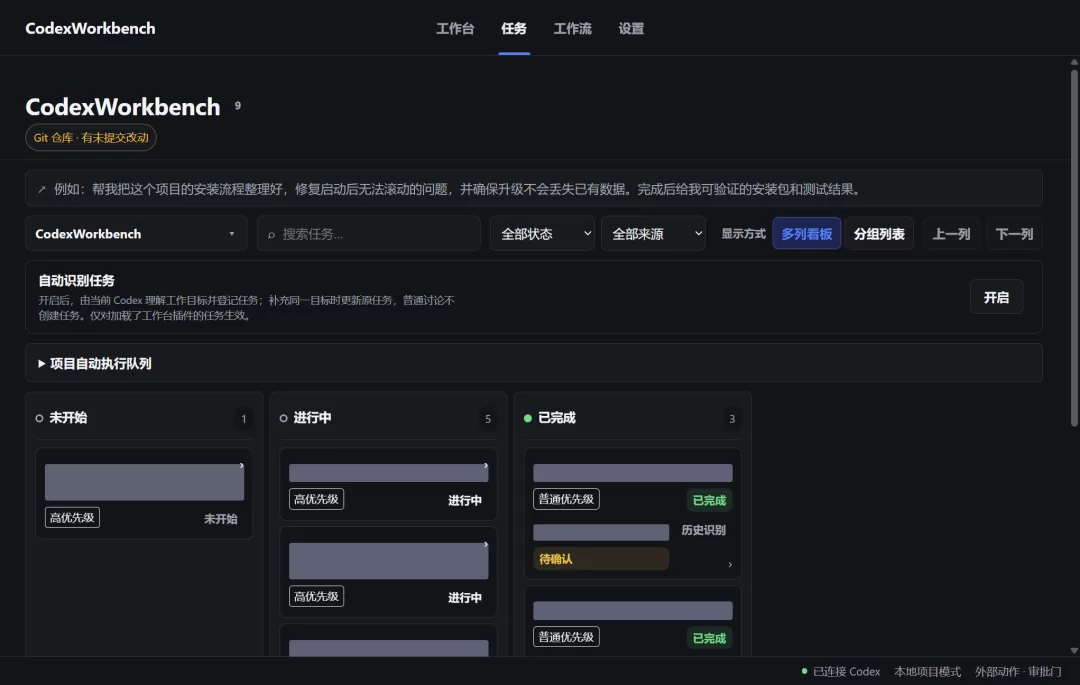The width and height of the screenshot is (1080, 685).
Task: Click the 已完成 column header
Action: [557, 418]
